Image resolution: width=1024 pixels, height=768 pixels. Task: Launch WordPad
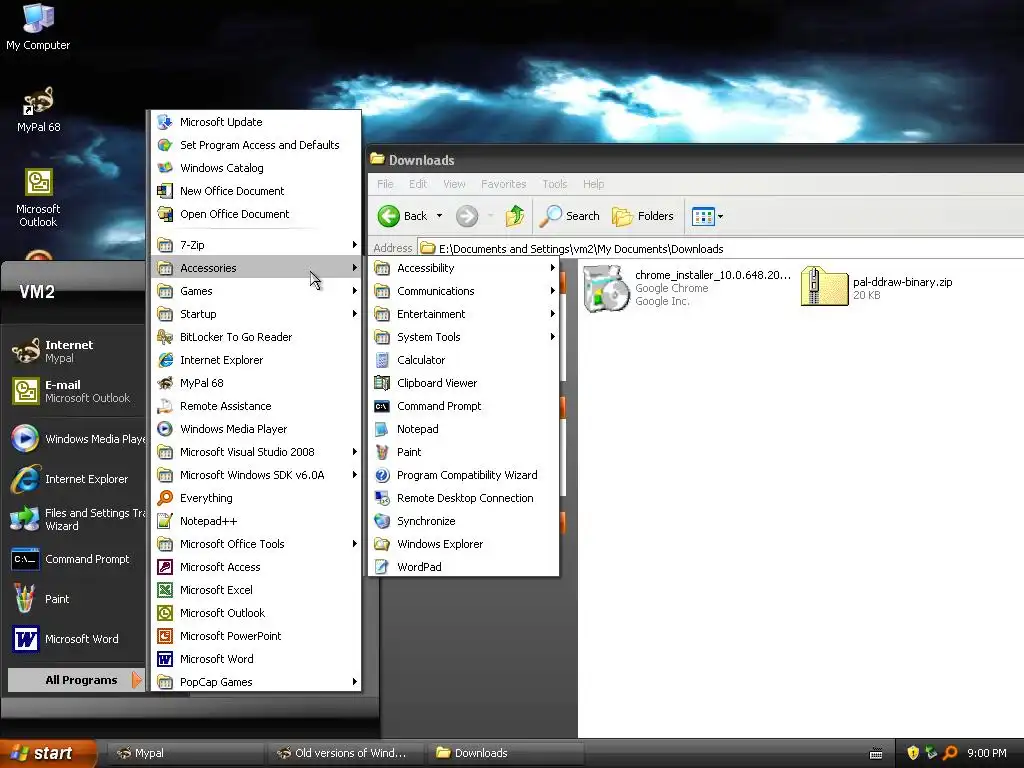pyautogui.click(x=464, y=567)
